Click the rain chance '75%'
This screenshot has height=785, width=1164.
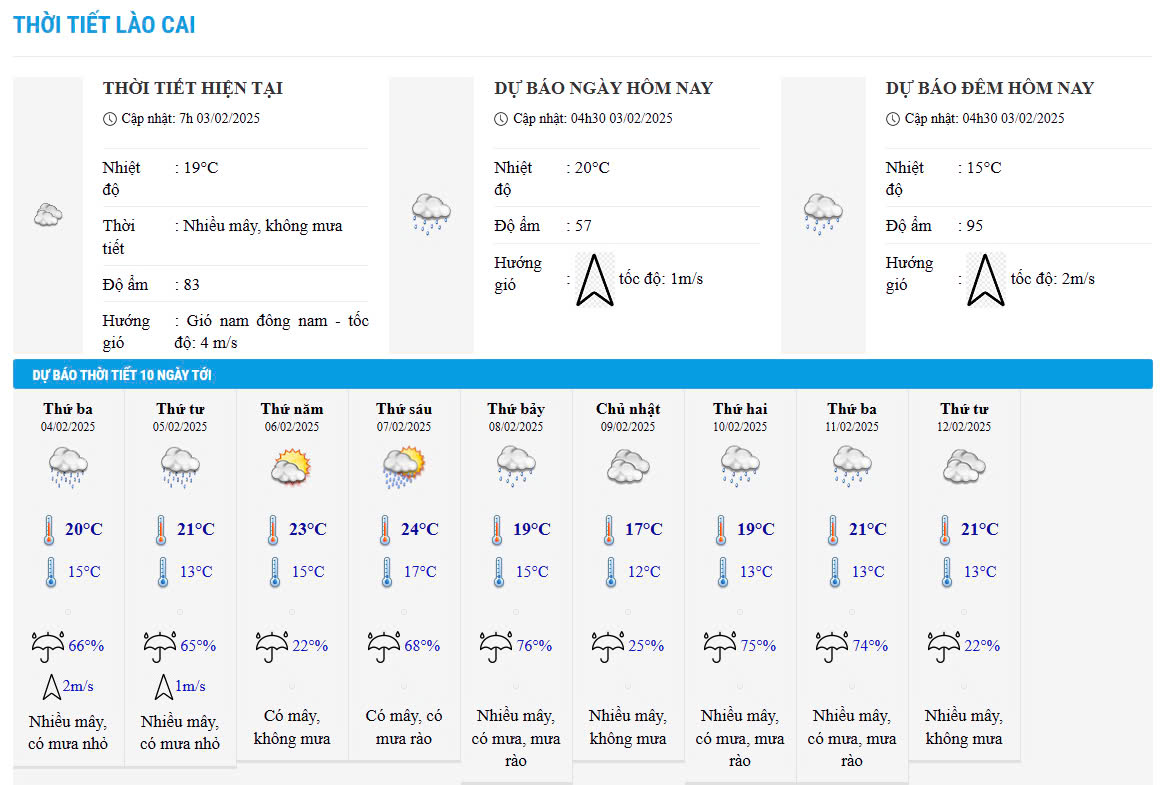pyautogui.click(x=758, y=646)
